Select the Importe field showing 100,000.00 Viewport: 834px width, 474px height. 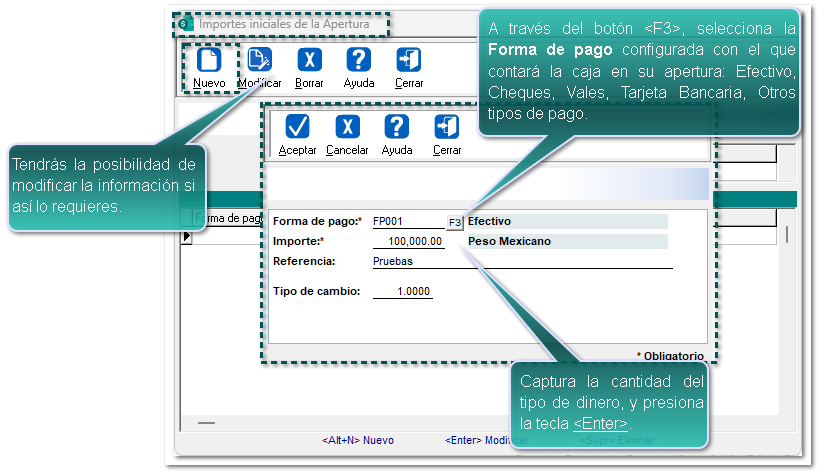point(408,241)
